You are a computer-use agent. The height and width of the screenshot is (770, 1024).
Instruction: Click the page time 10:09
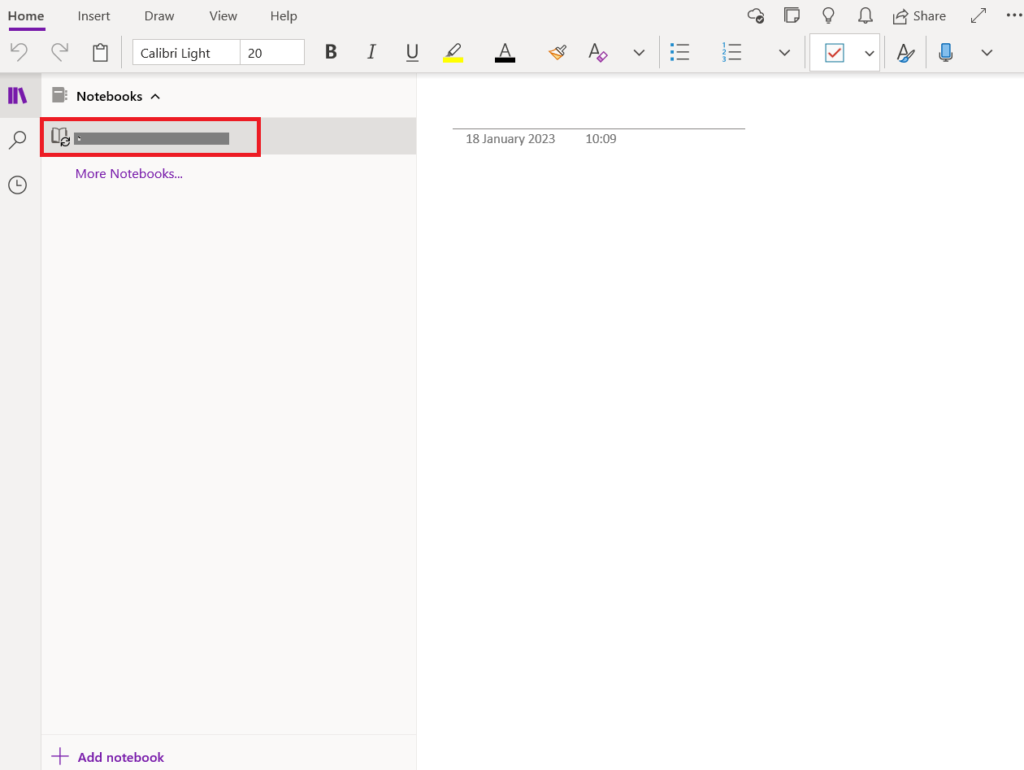[x=601, y=139]
